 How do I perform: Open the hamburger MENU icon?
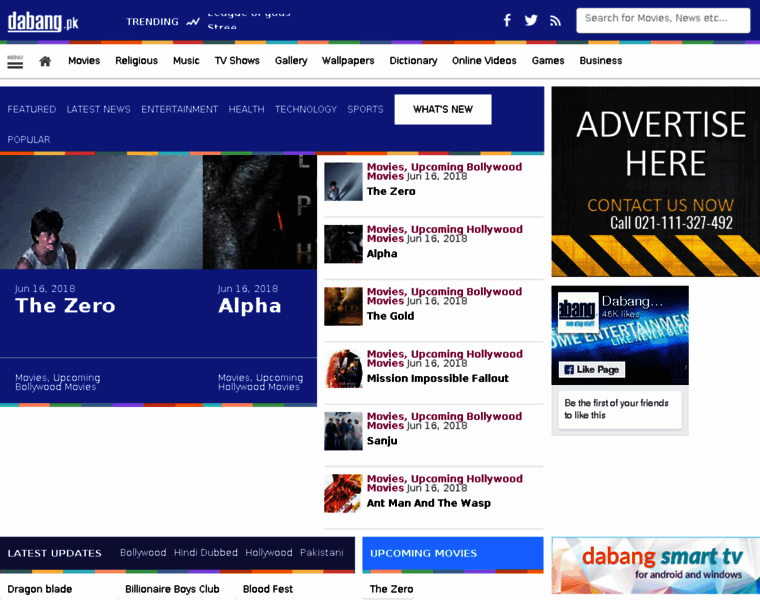15,62
